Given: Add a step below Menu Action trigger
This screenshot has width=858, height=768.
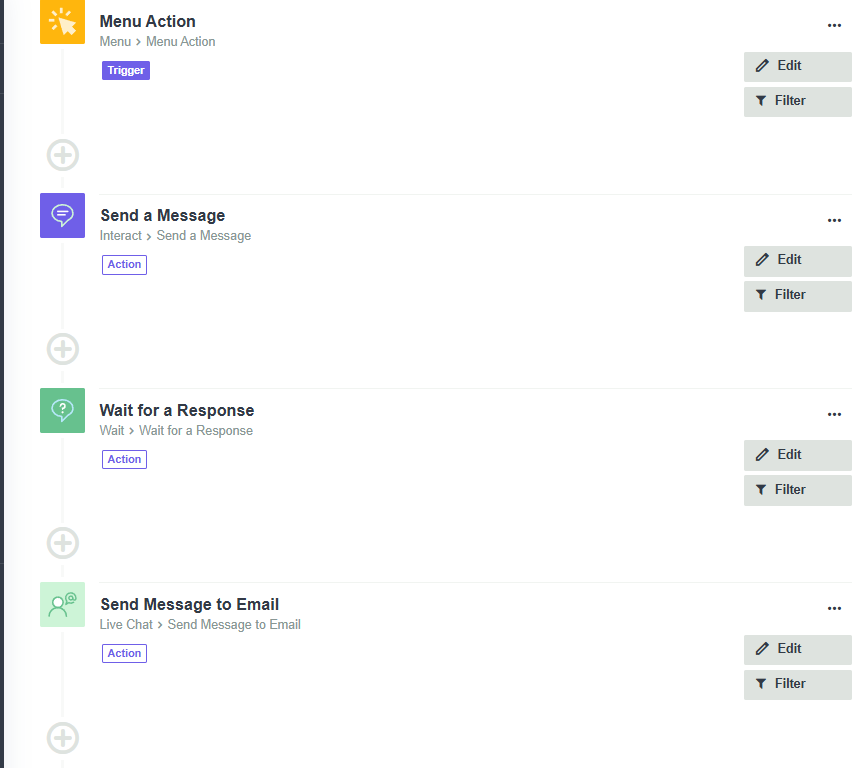Looking at the screenshot, I should [x=63, y=155].
